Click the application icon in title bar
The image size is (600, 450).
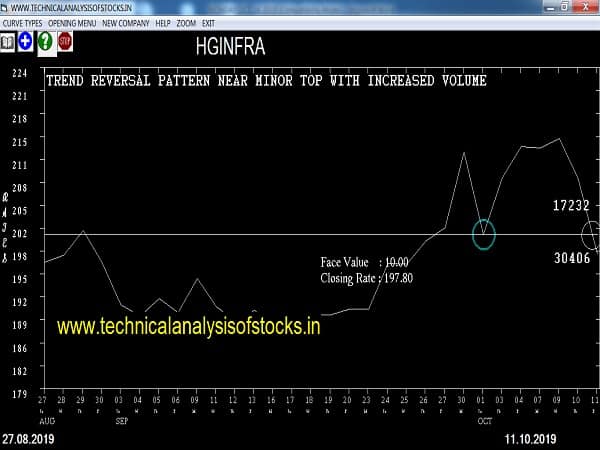coord(6,8)
